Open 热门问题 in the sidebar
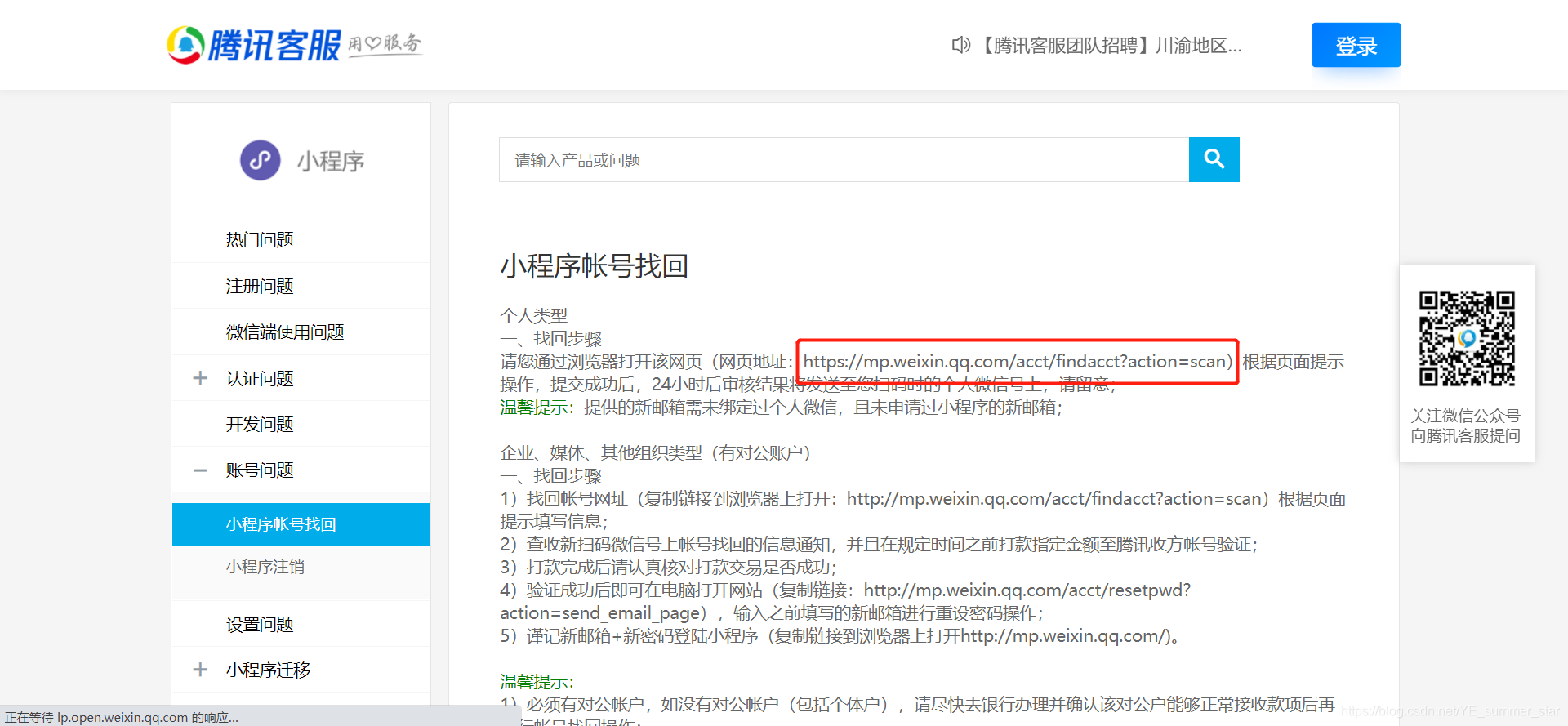 (260, 239)
